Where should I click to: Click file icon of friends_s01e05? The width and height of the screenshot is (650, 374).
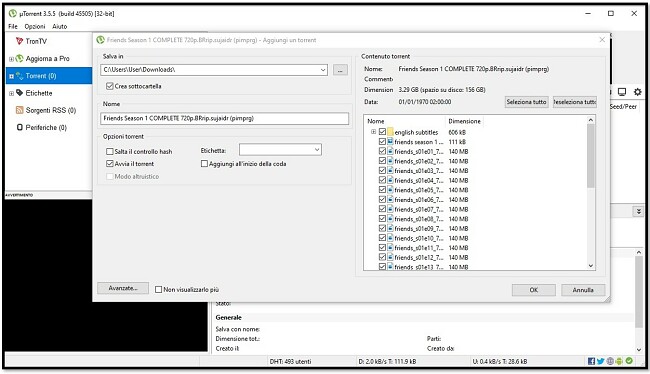pyautogui.click(x=390, y=189)
